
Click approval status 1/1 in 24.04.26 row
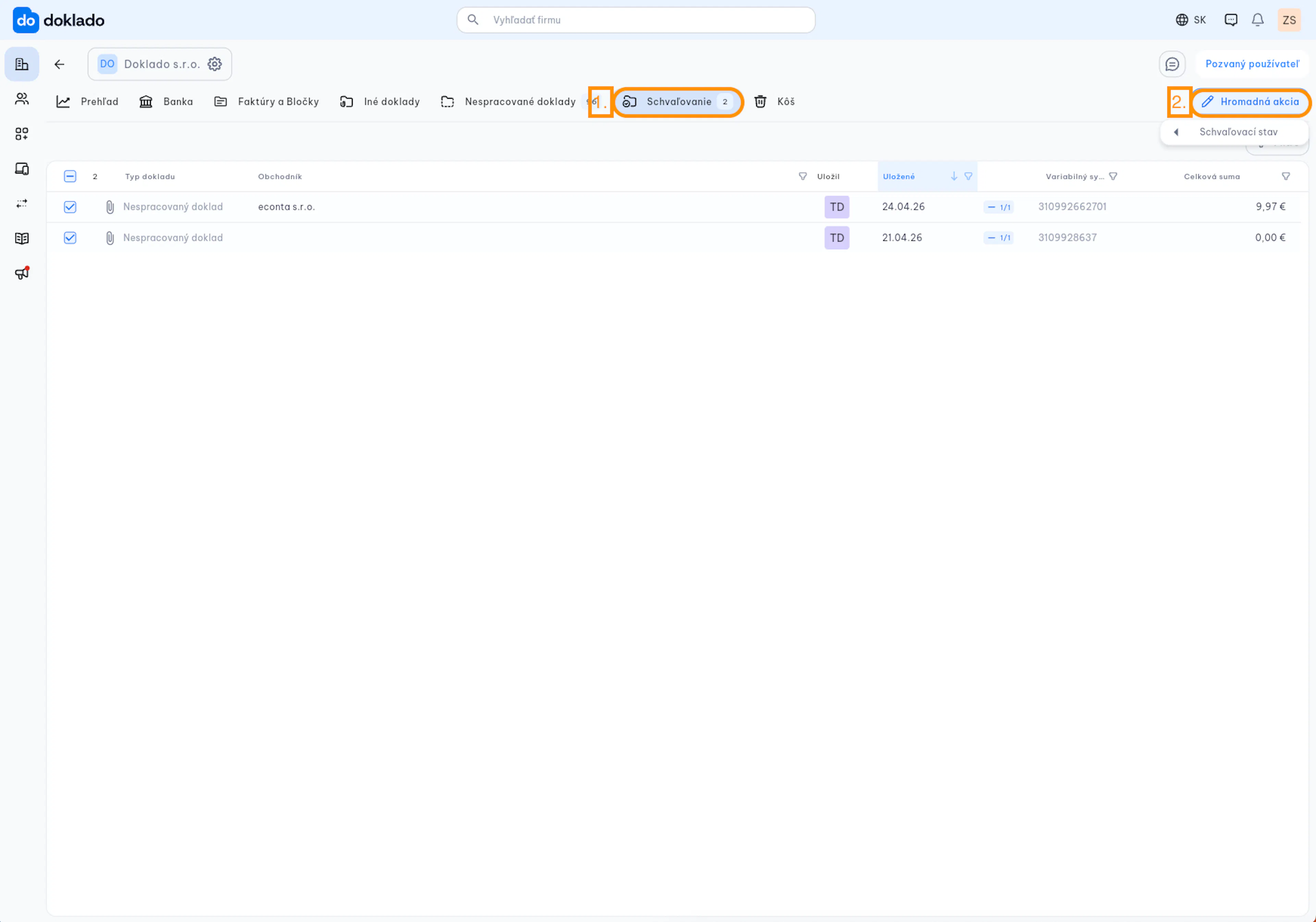(999, 207)
